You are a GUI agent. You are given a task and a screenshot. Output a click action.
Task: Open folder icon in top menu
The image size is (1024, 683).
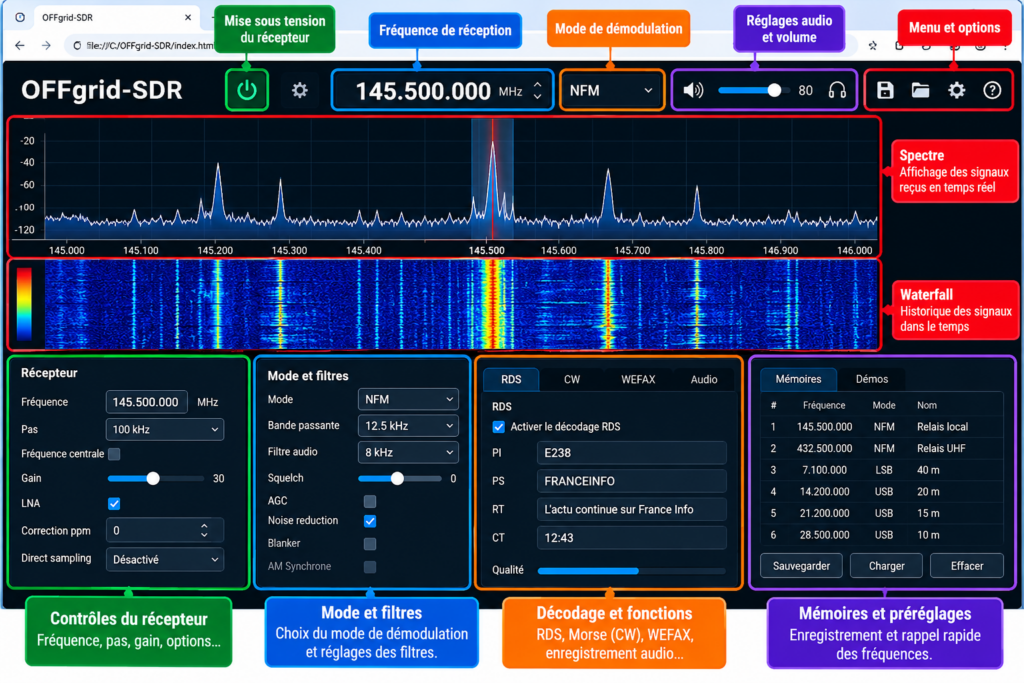tap(920, 90)
